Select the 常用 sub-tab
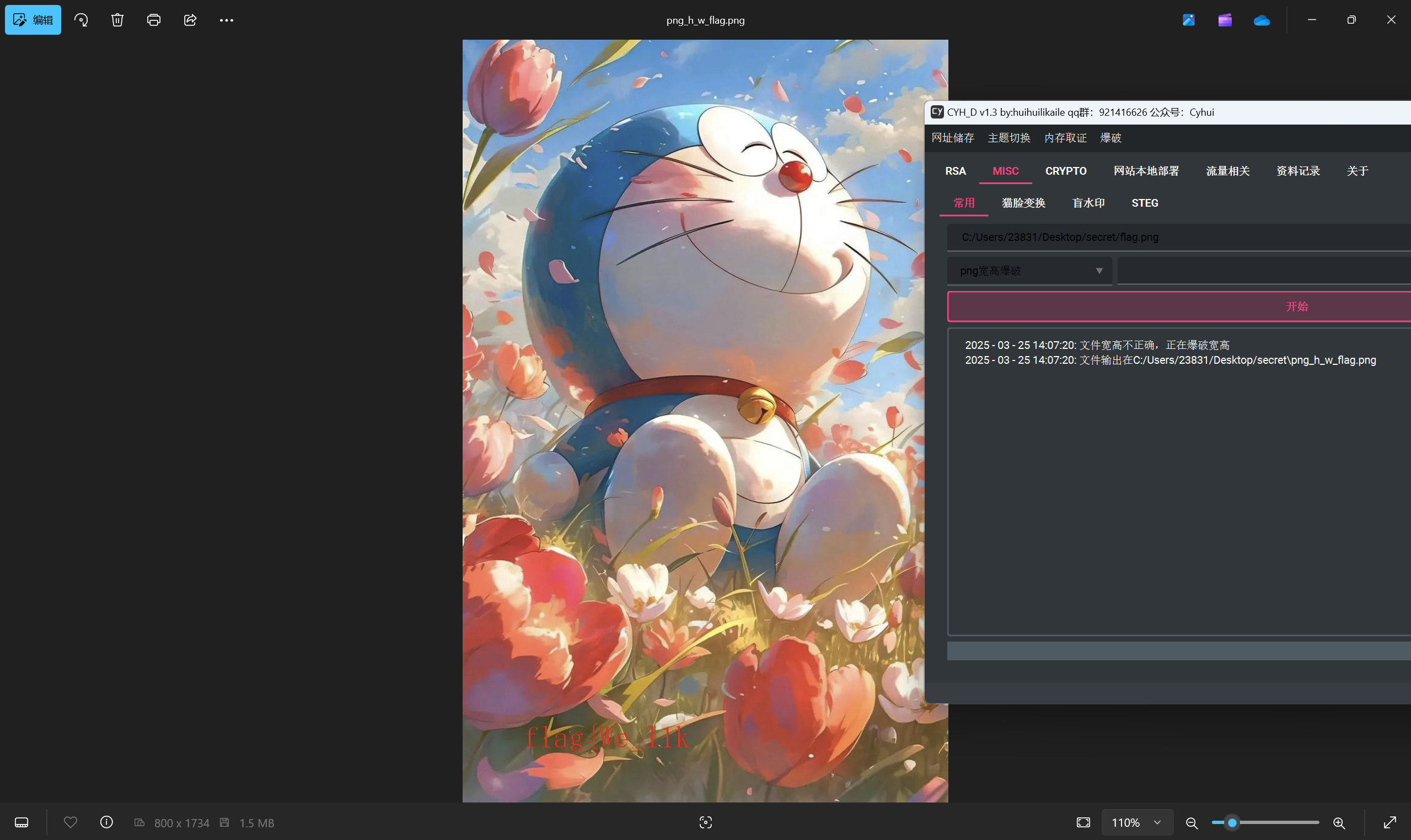The image size is (1411, 840). coord(964,203)
